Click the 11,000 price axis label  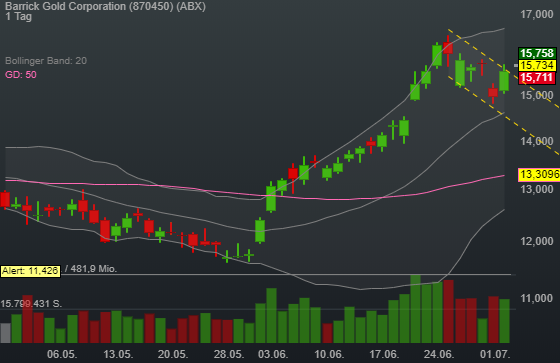tap(537, 298)
